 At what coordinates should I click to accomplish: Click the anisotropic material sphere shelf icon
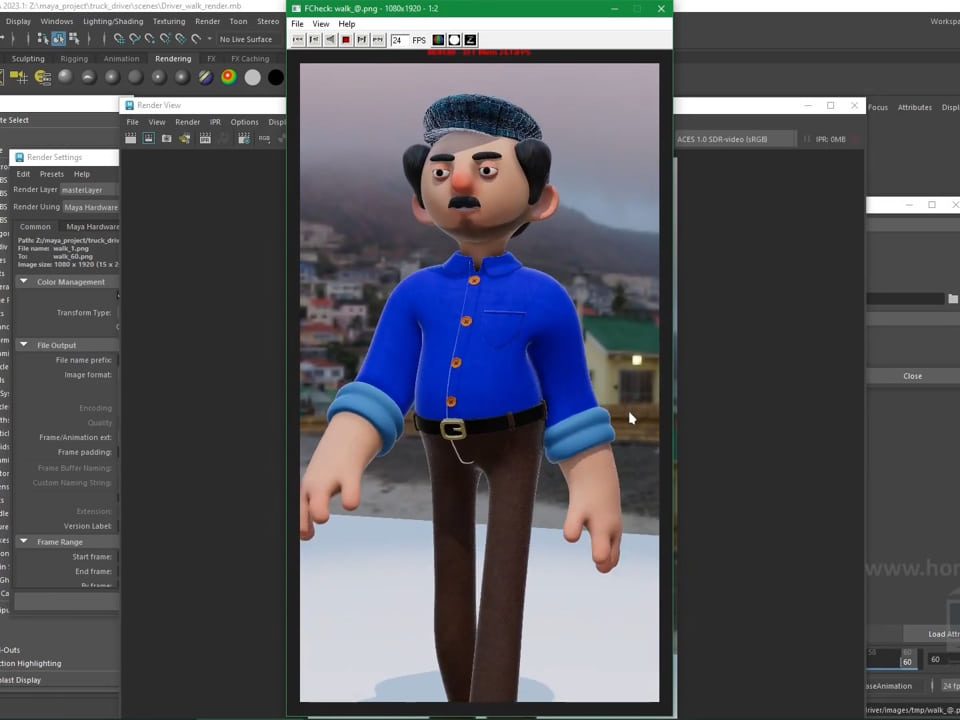click(x=89, y=77)
